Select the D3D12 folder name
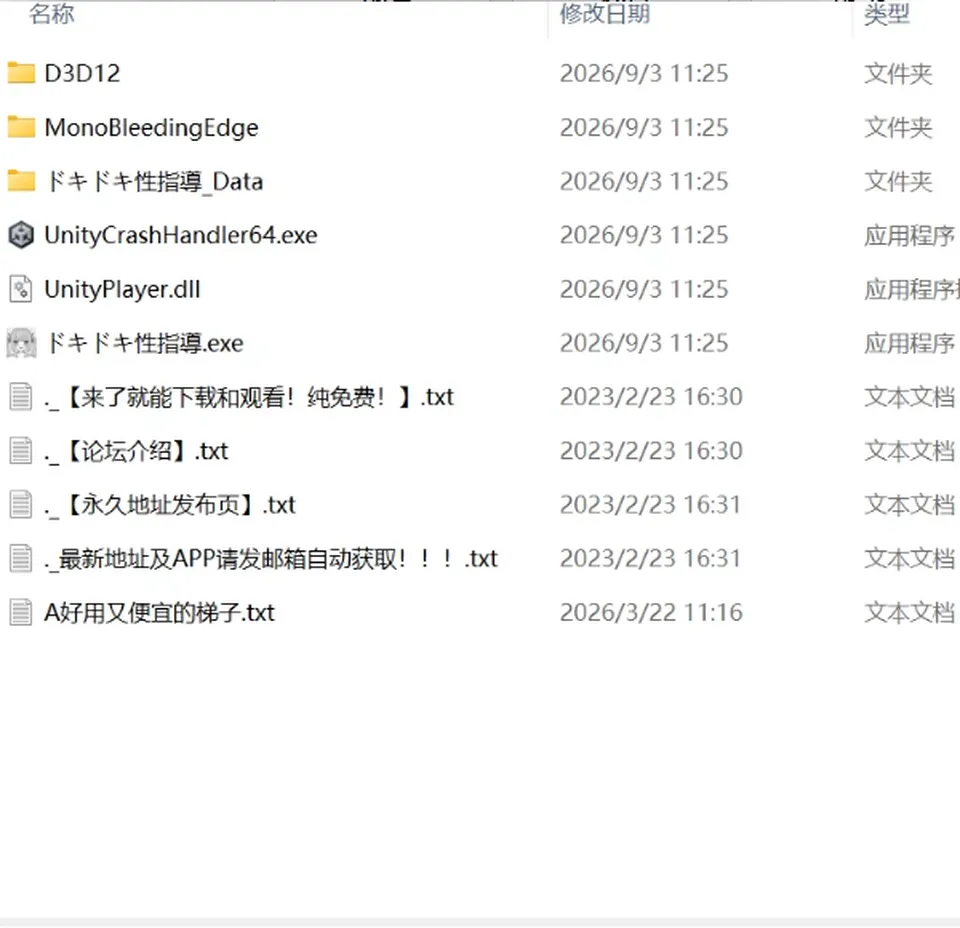Screen dimensions: 960x928 [82, 73]
